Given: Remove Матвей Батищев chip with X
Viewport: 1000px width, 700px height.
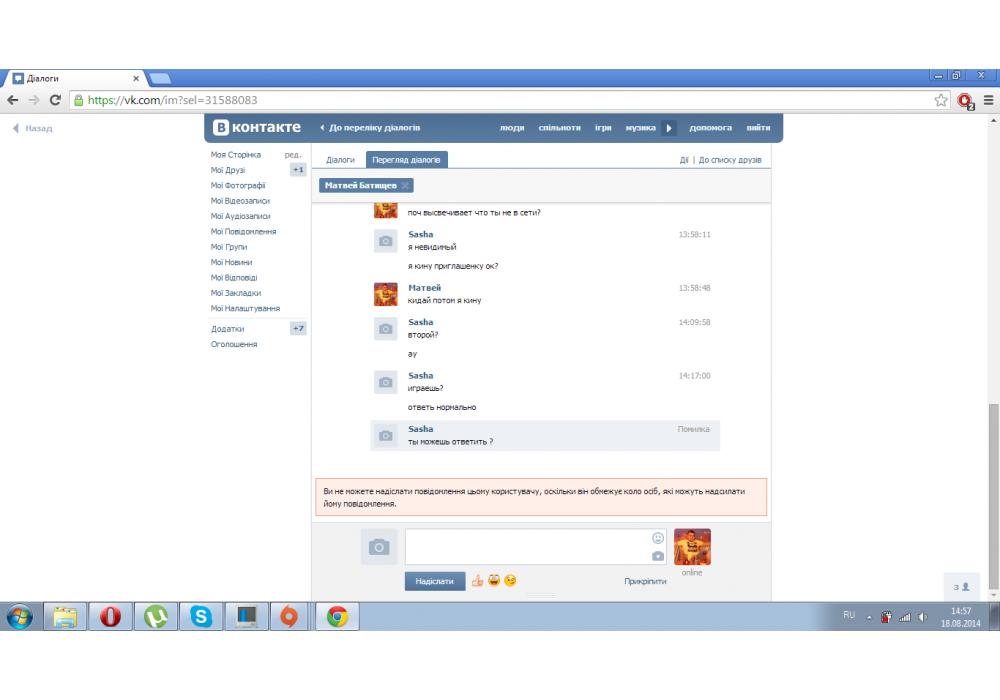Looking at the screenshot, I should coord(405,186).
